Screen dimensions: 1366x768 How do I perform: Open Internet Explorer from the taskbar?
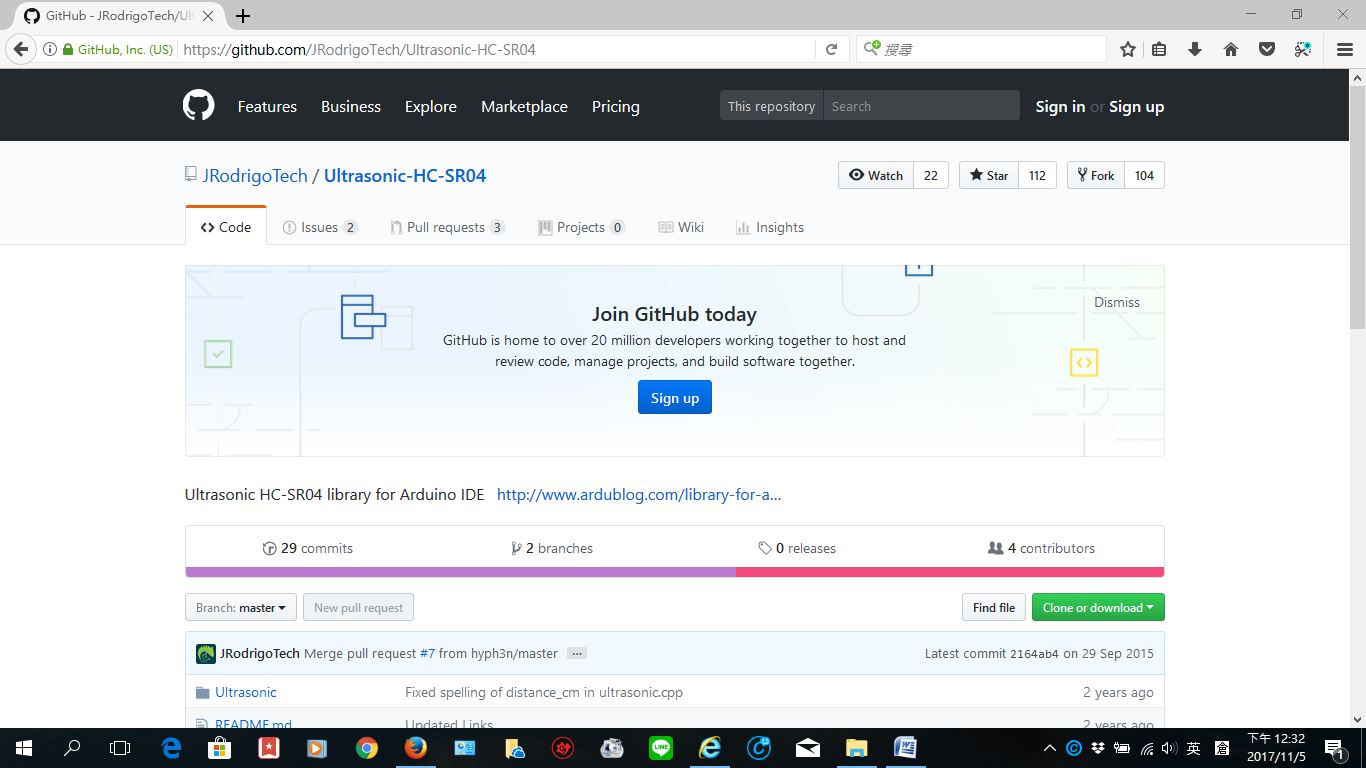(709, 748)
